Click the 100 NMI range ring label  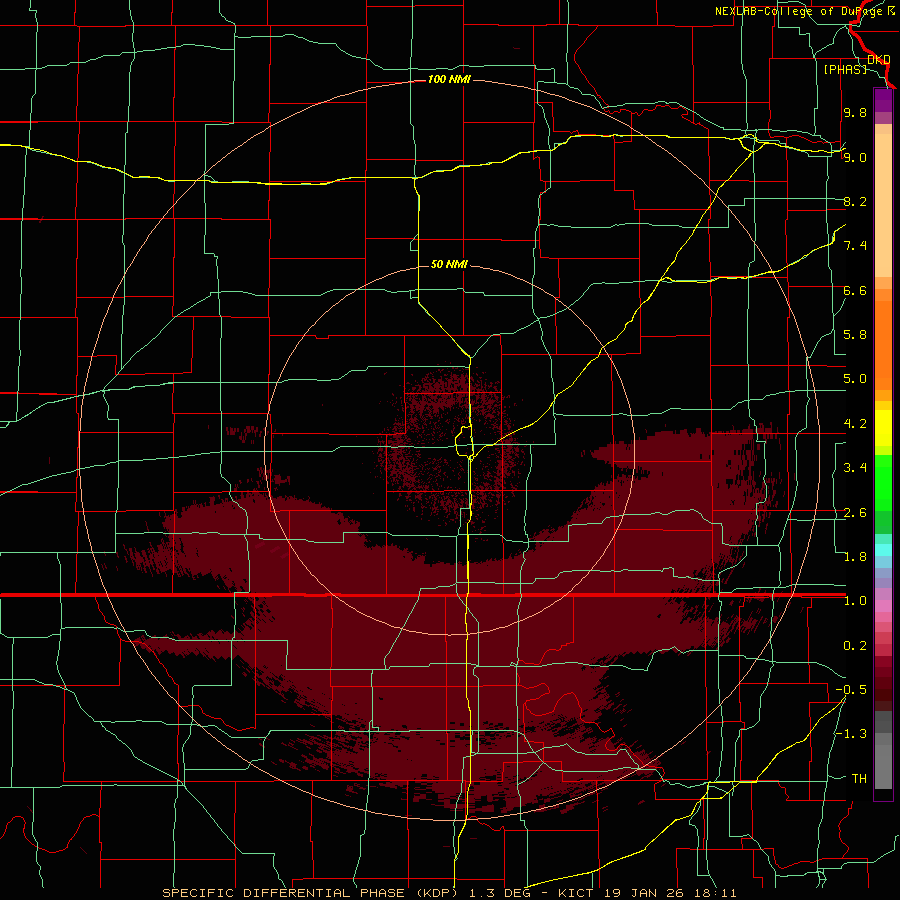point(449,79)
